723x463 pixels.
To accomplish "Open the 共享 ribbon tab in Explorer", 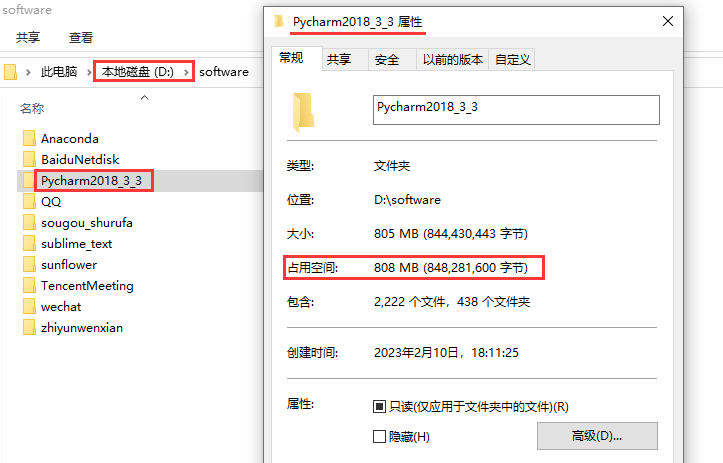I will (x=28, y=37).
